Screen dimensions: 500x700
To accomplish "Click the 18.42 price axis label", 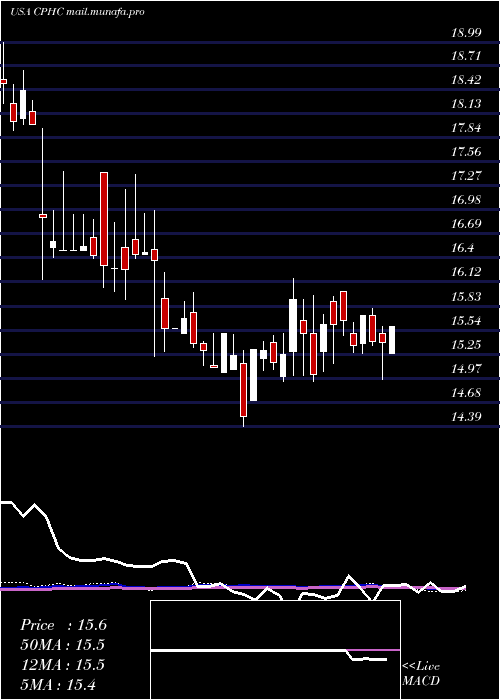I will pyautogui.click(x=466, y=80).
